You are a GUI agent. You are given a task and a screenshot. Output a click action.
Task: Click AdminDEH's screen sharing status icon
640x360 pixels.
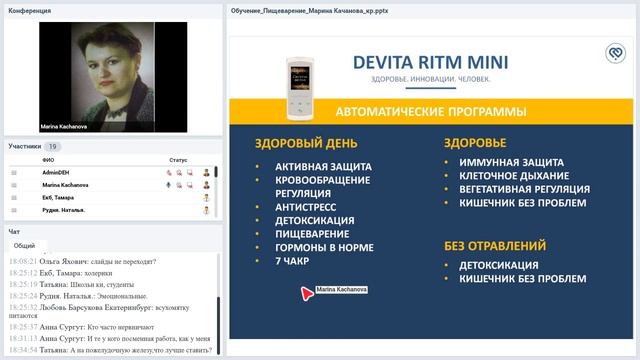tap(190, 173)
